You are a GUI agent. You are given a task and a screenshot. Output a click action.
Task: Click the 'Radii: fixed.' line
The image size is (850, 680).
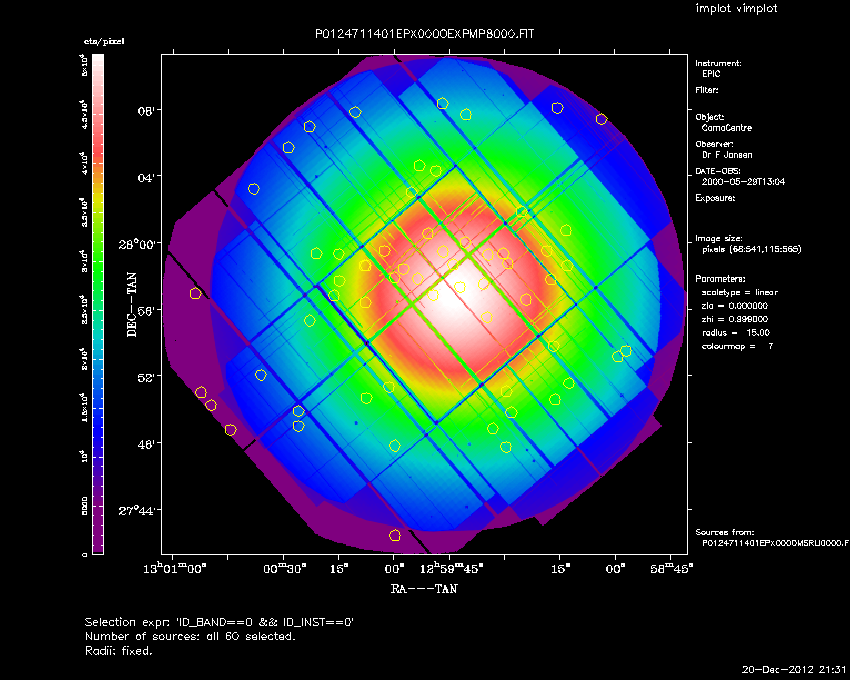(x=119, y=650)
